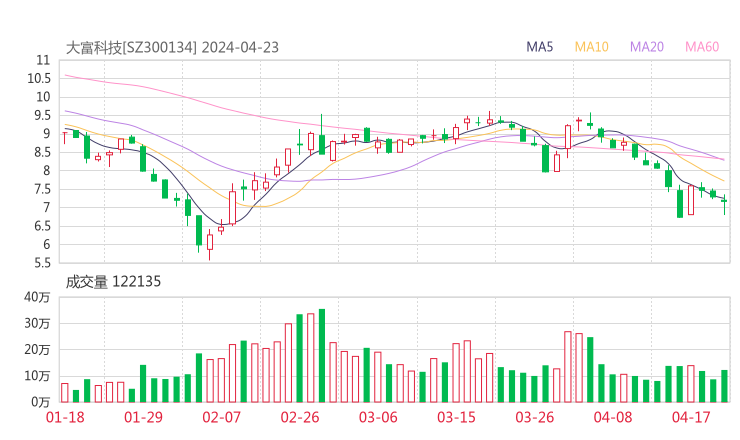Click the MA10 legend label
The image size is (740, 440).
pyautogui.click(x=591, y=47)
